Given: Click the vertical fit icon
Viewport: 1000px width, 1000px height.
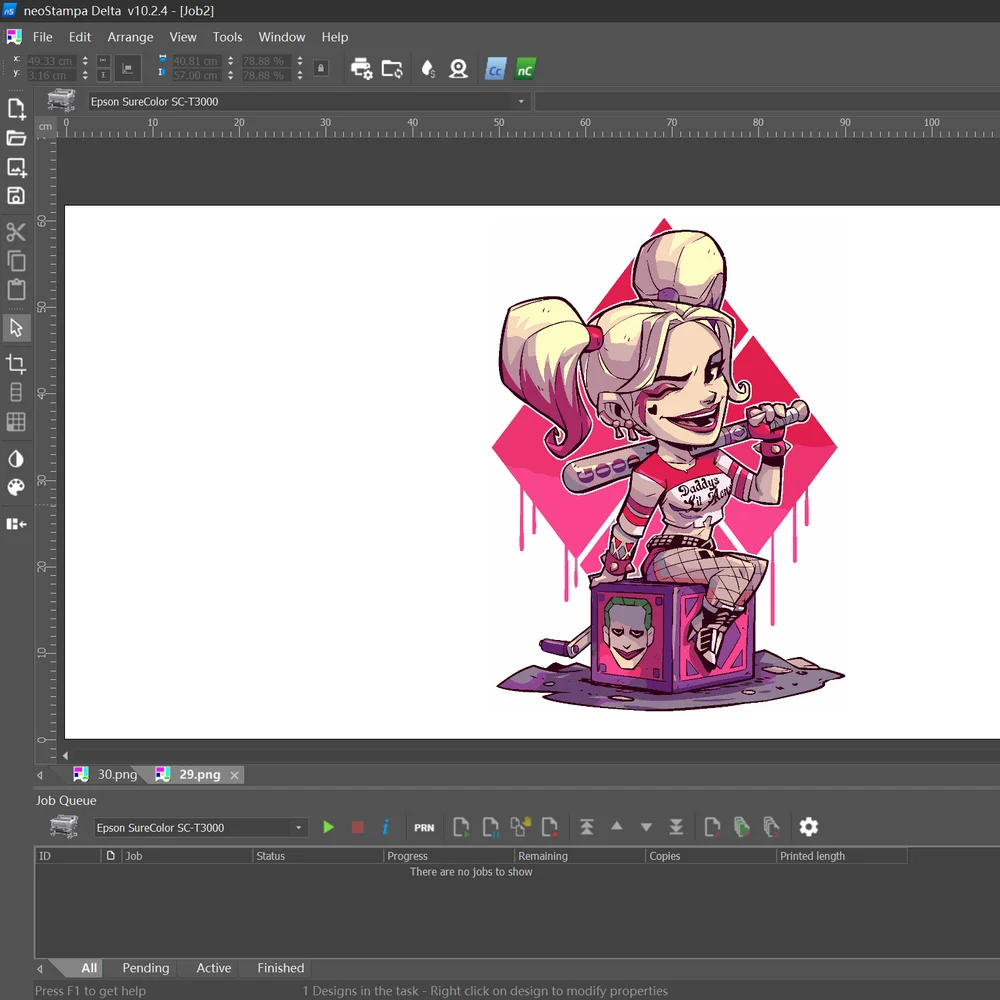Looking at the screenshot, I should tap(103, 75).
